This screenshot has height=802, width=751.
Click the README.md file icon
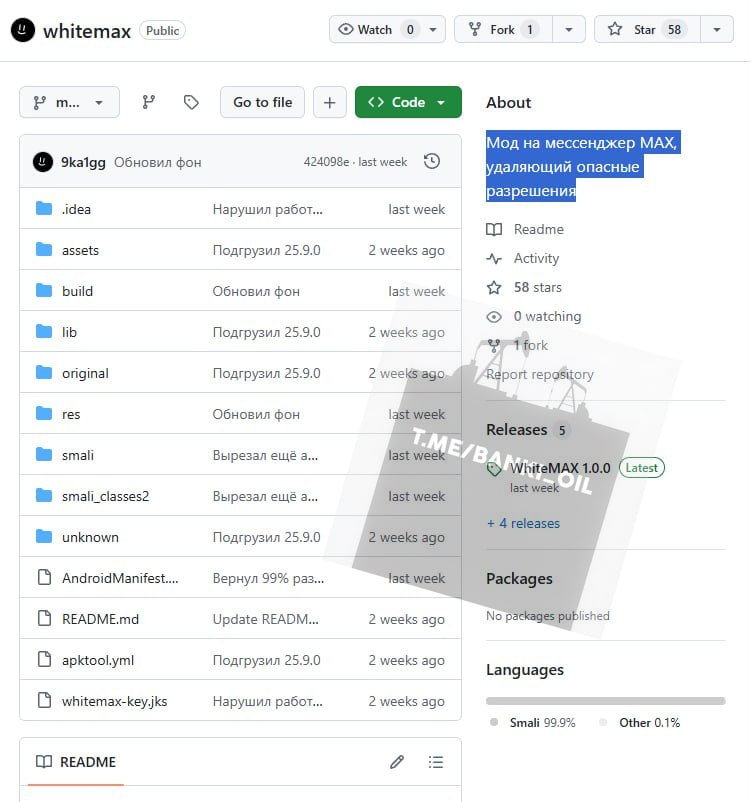pyautogui.click(x=45, y=618)
